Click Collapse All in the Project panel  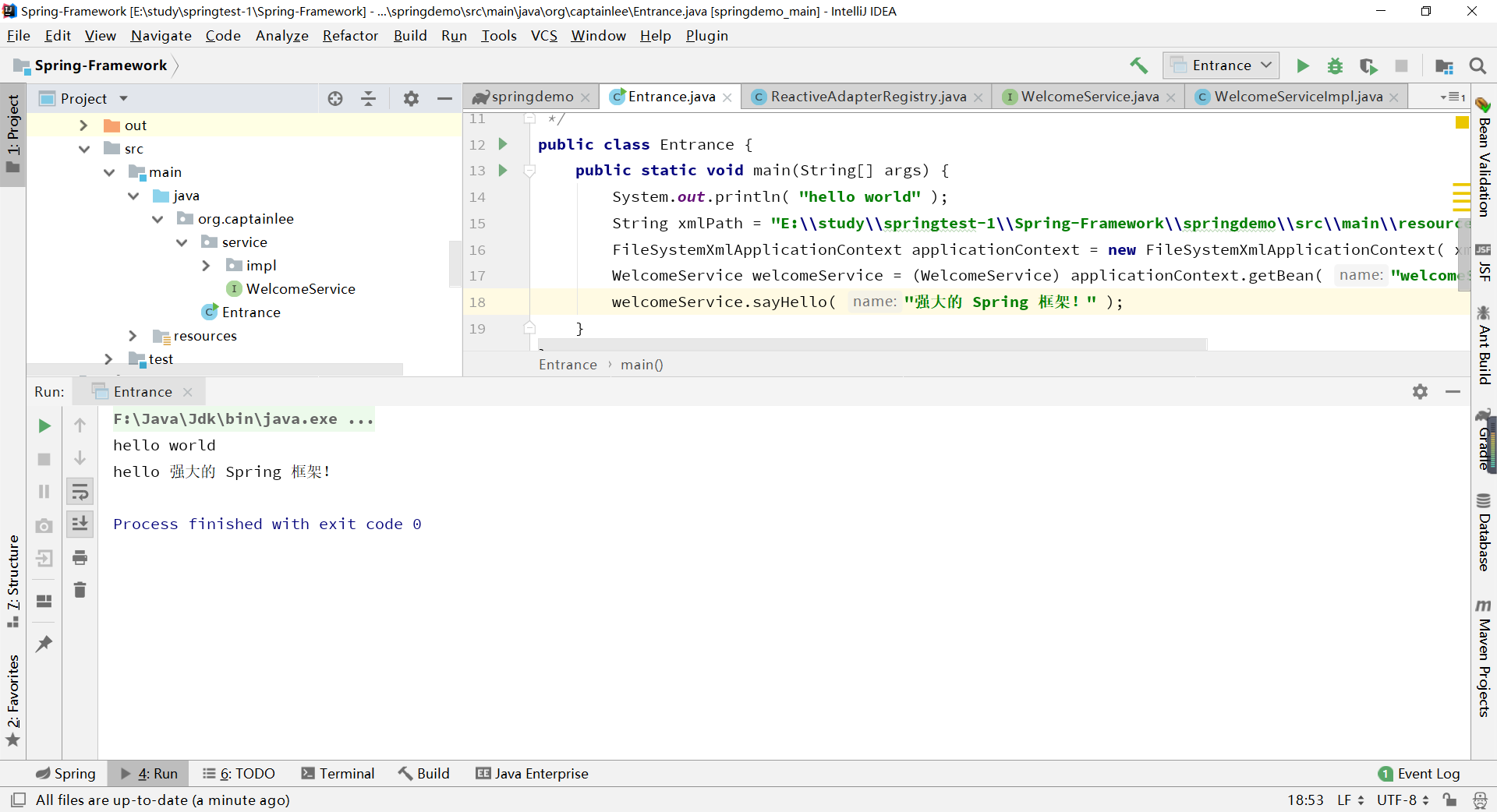pos(369,98)
